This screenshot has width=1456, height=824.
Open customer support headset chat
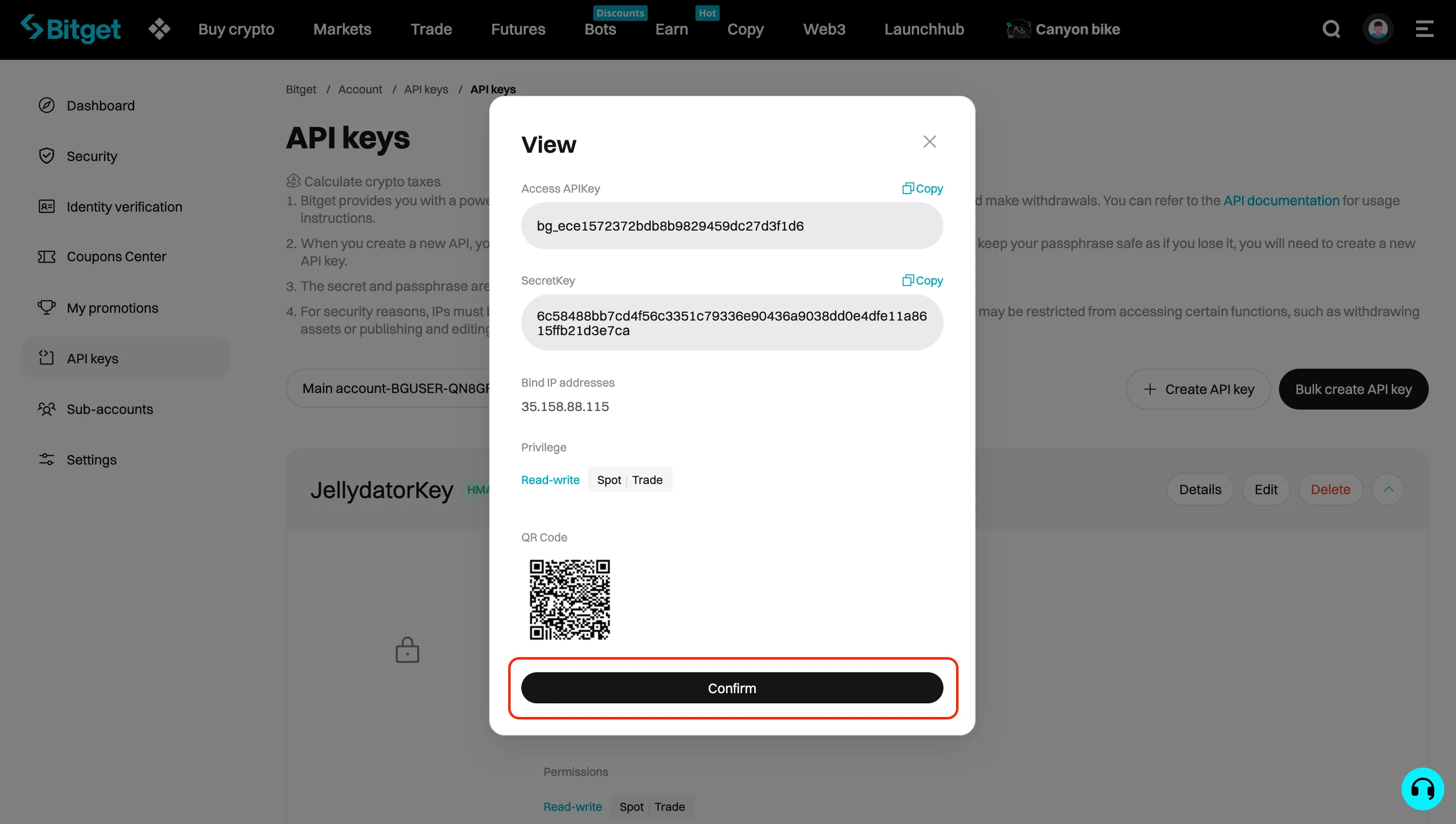1422,789
